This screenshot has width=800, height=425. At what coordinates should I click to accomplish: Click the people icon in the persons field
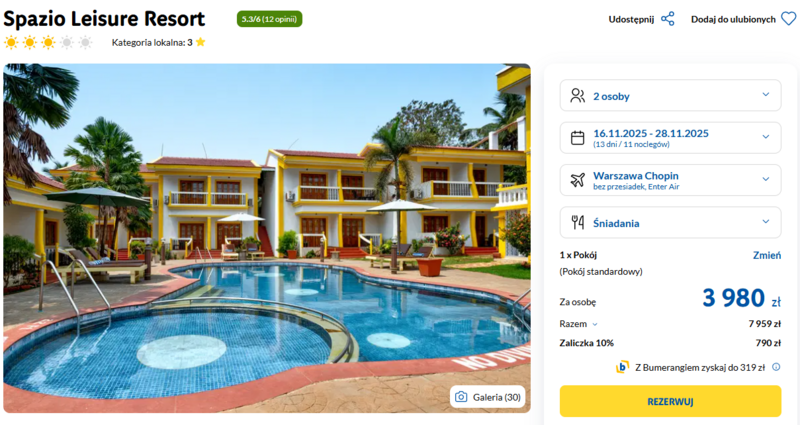[578, 95]
